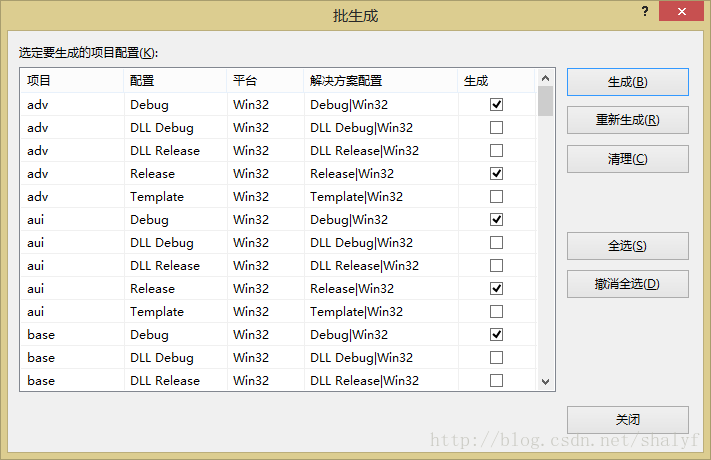Click the scrollbar up arrow
The image size is (711, 460).
(545, 78)
